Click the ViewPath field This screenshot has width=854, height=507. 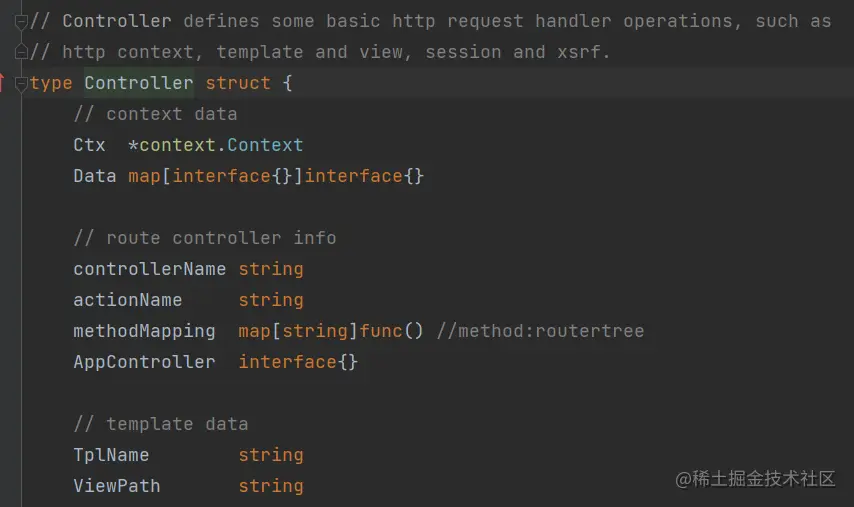(117, 486)
